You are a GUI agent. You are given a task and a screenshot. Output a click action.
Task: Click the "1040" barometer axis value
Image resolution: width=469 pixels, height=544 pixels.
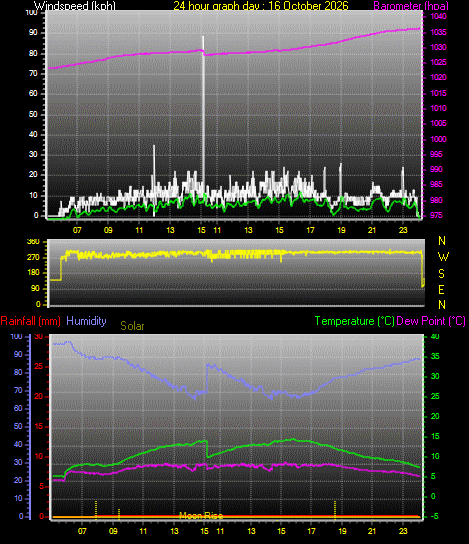click(x=438, y=16)
